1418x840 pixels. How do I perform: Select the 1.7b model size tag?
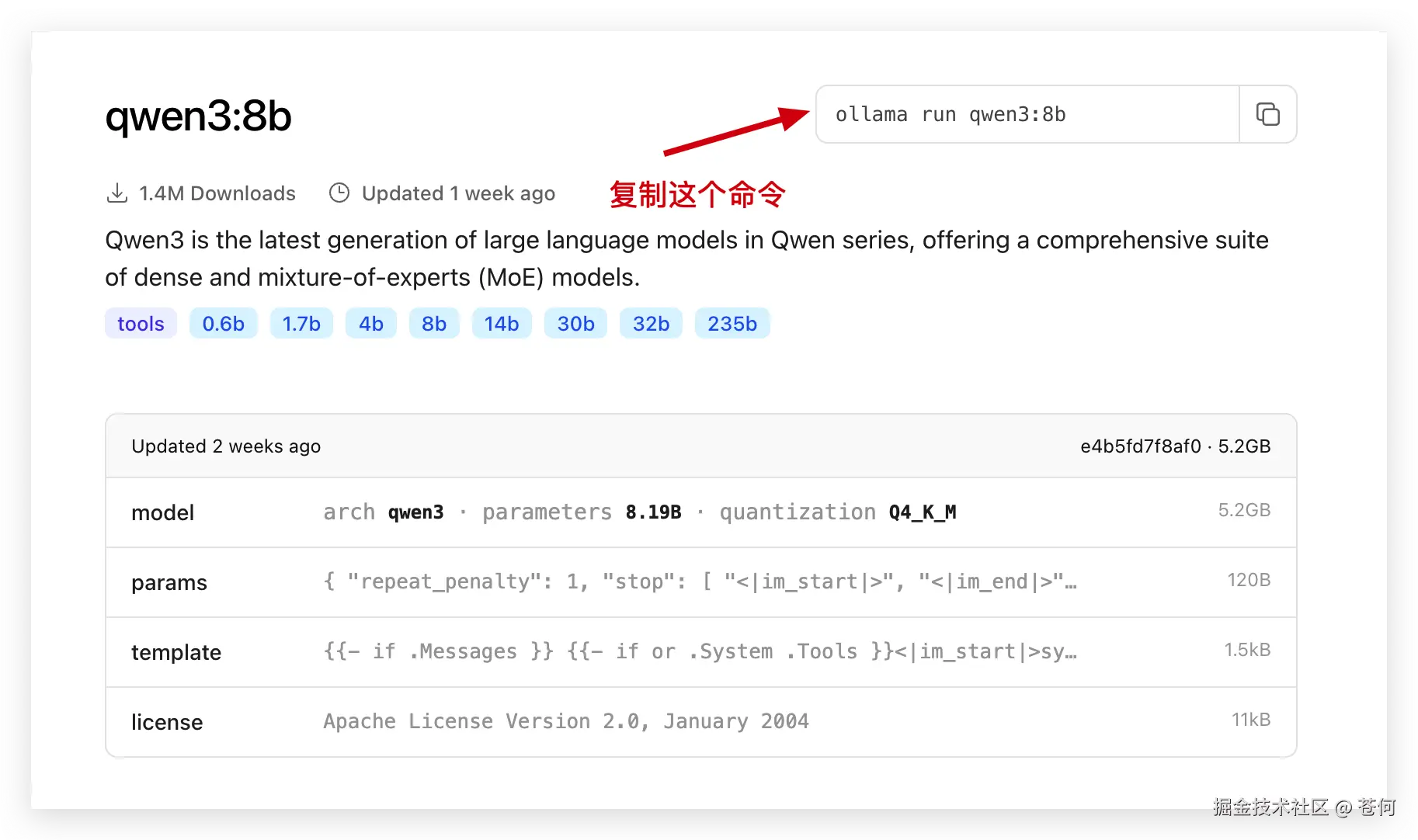tap(301, 323)
